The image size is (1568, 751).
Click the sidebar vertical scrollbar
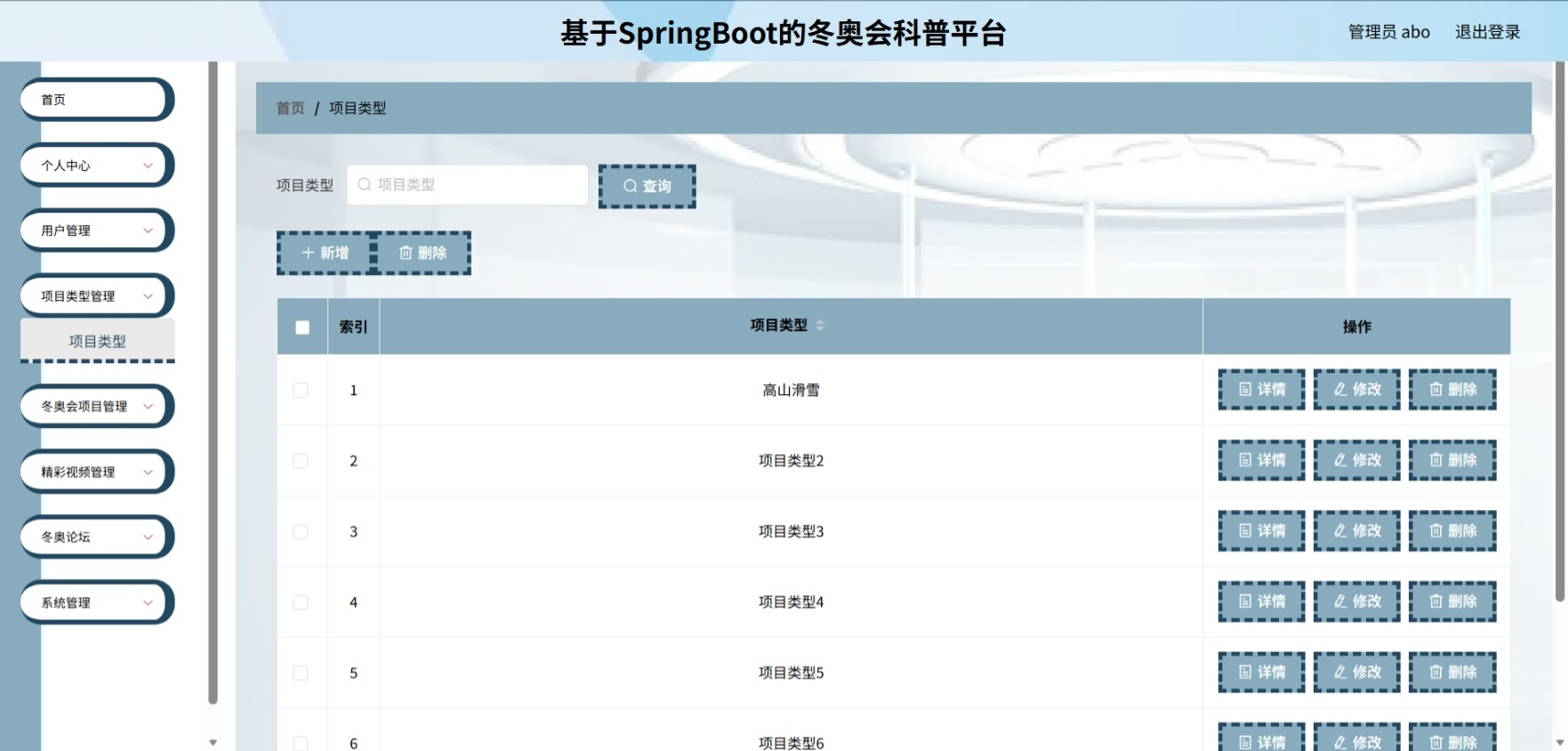point(213,383)
